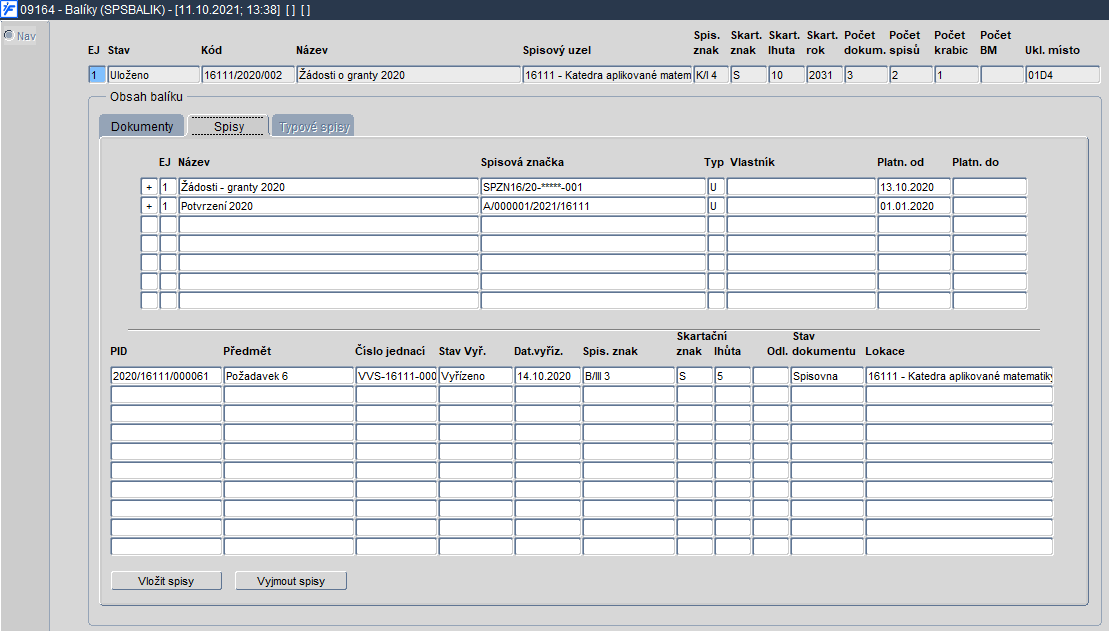1109x631 pixels.
Task: Click the Ukl. místo field 01D4
Action: (x=1062, y=75)
